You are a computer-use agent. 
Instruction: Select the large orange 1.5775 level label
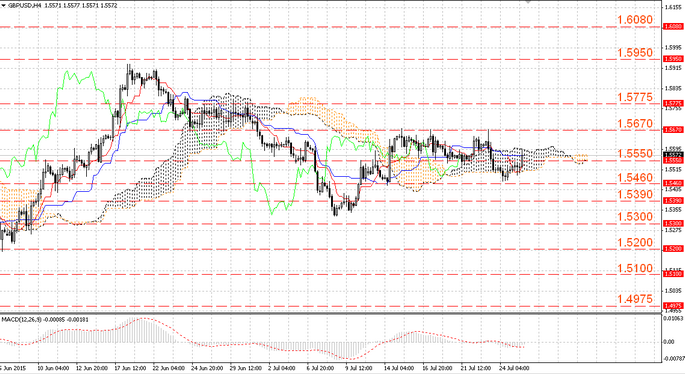click(x=635, y=97)
